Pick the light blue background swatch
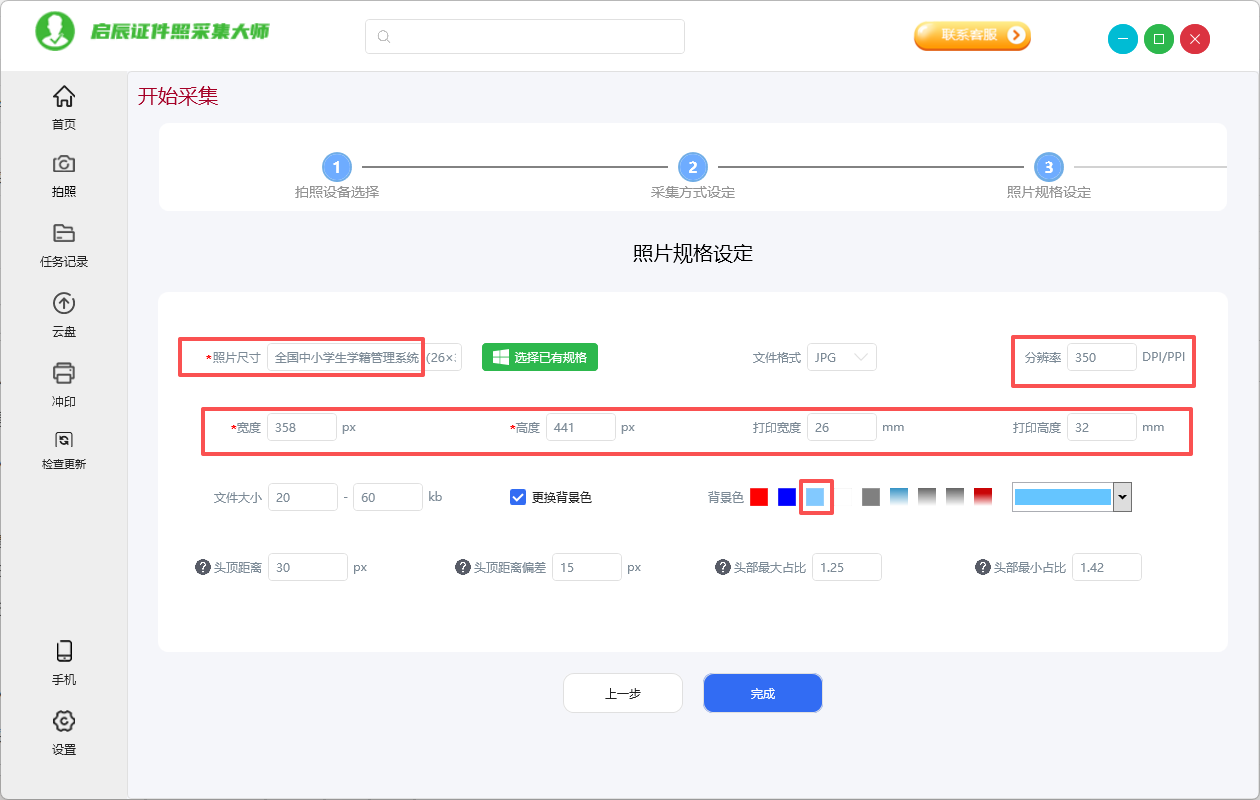The height and width of the screenshot is (800, 1260). coord(815,497)
